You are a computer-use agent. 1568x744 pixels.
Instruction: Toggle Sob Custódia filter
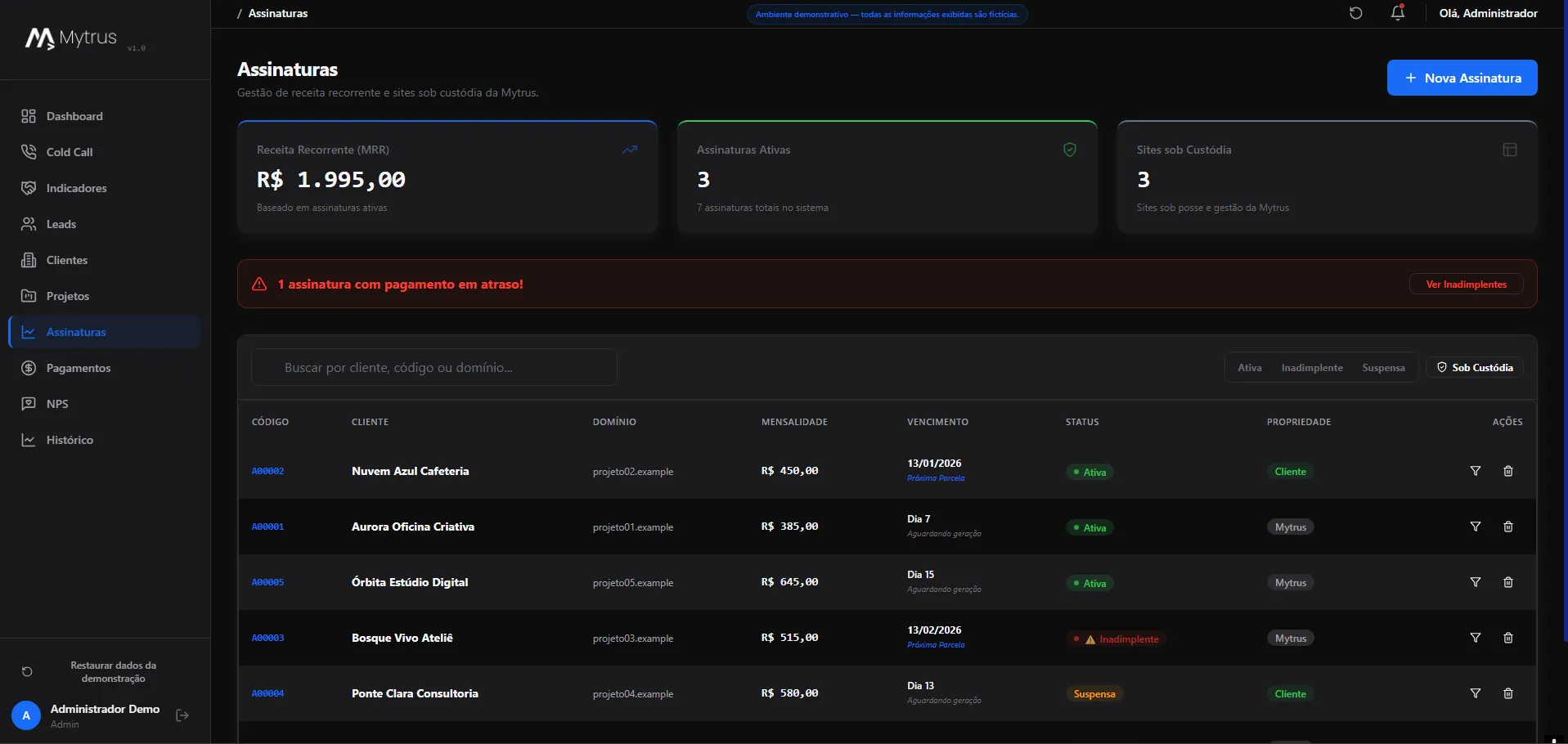pyautogui.click(x=1475, y=367)
